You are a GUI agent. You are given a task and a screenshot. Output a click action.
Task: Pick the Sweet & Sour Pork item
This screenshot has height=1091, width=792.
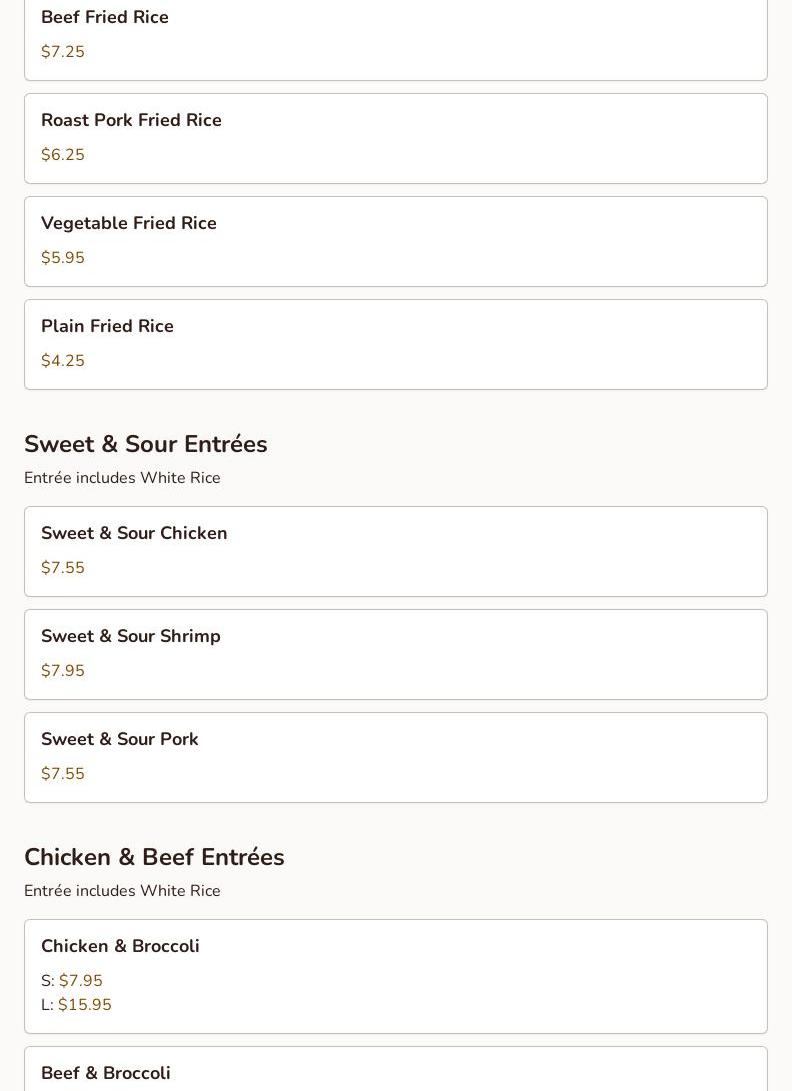click(395, 757)
